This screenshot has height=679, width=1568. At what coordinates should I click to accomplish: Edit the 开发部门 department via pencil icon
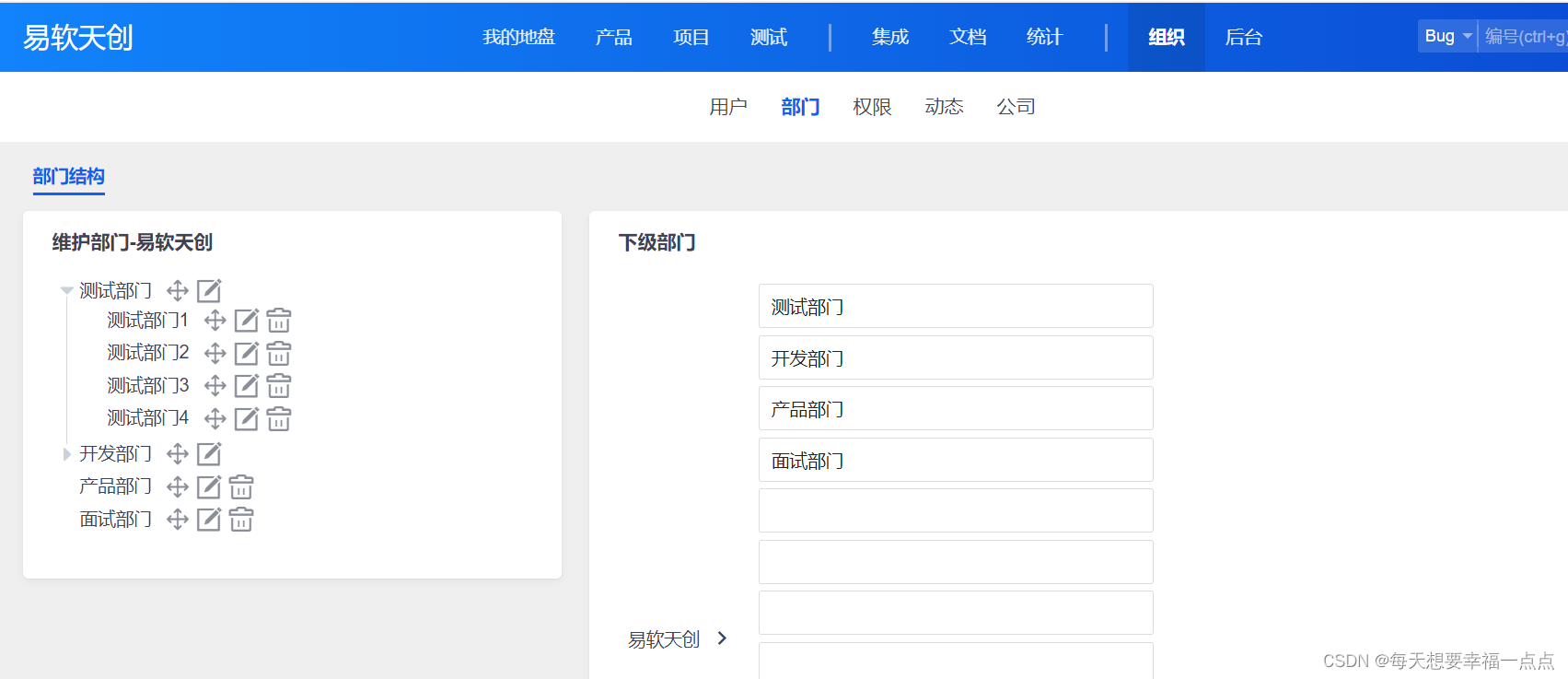[x=209, y=453]
